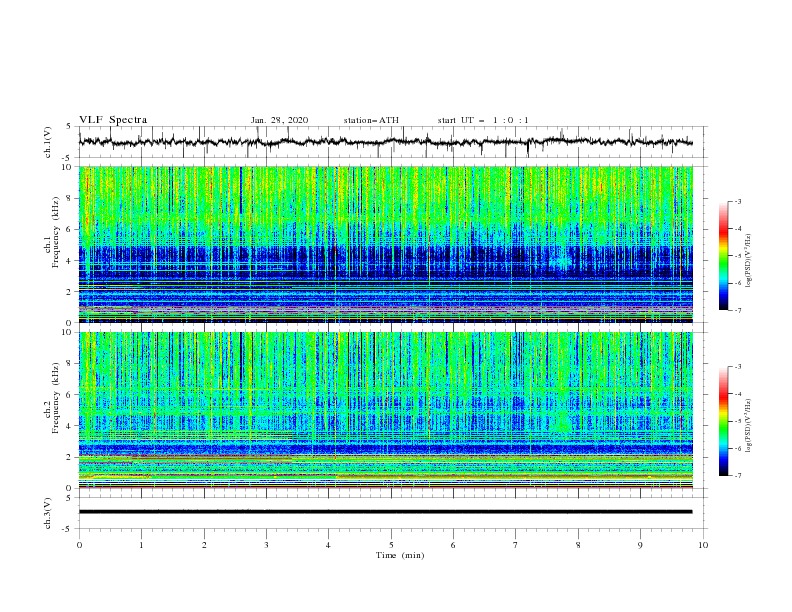This screenshot has width=792, height=612.
Task: Click the ch.1 frequency axis "4" tick label
Action: click(70, 261)
